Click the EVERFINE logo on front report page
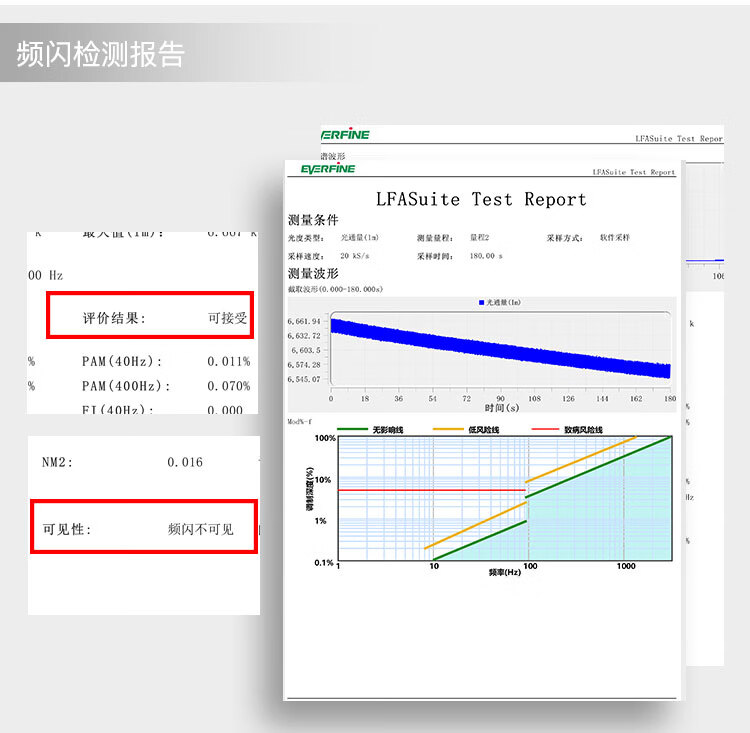750x733 pixels. (328, 169)
